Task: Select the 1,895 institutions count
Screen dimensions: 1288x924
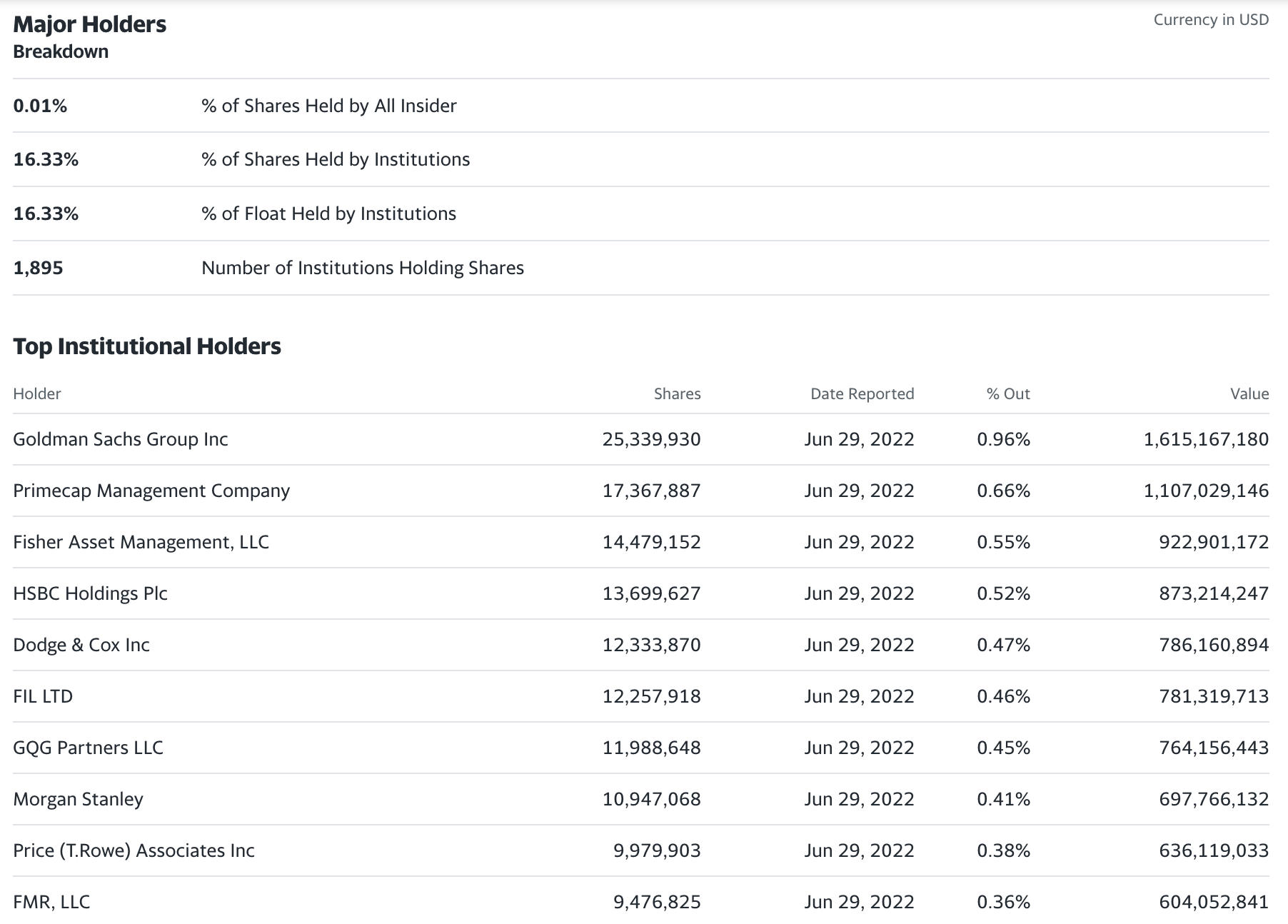Action: pos(39,268)
